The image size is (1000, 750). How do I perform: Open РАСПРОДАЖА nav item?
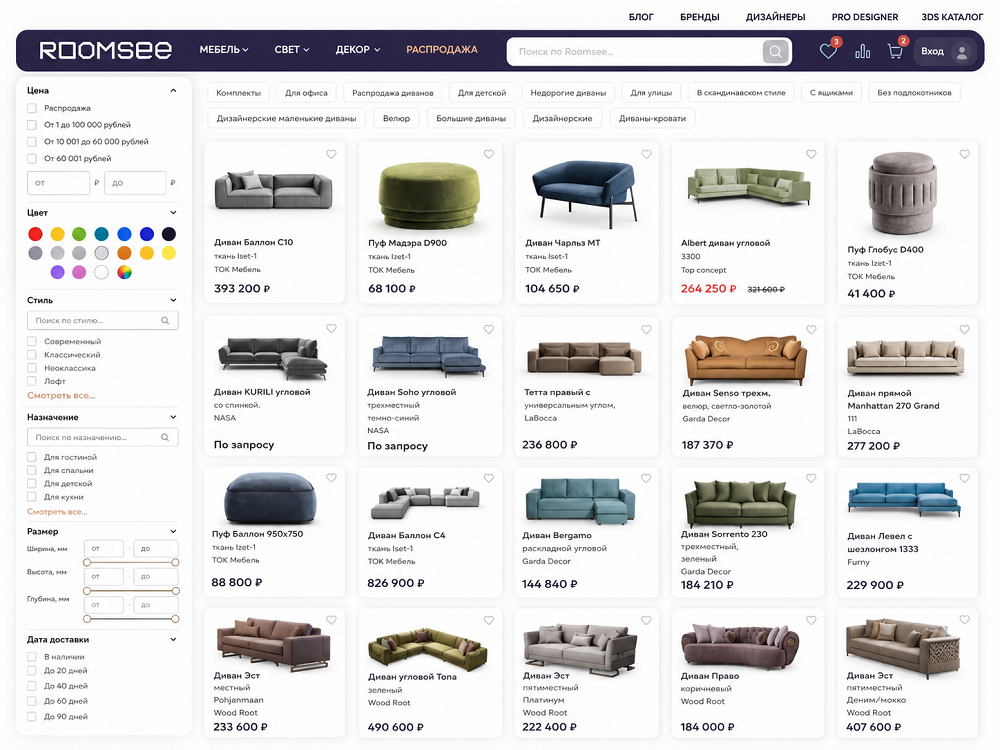[442, 50]
